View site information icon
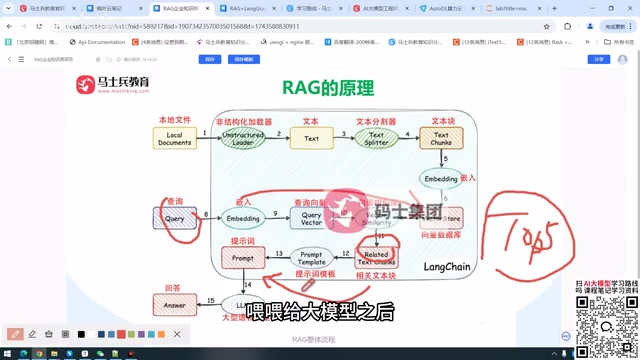The image size is (640, 360). pos(57,27)
